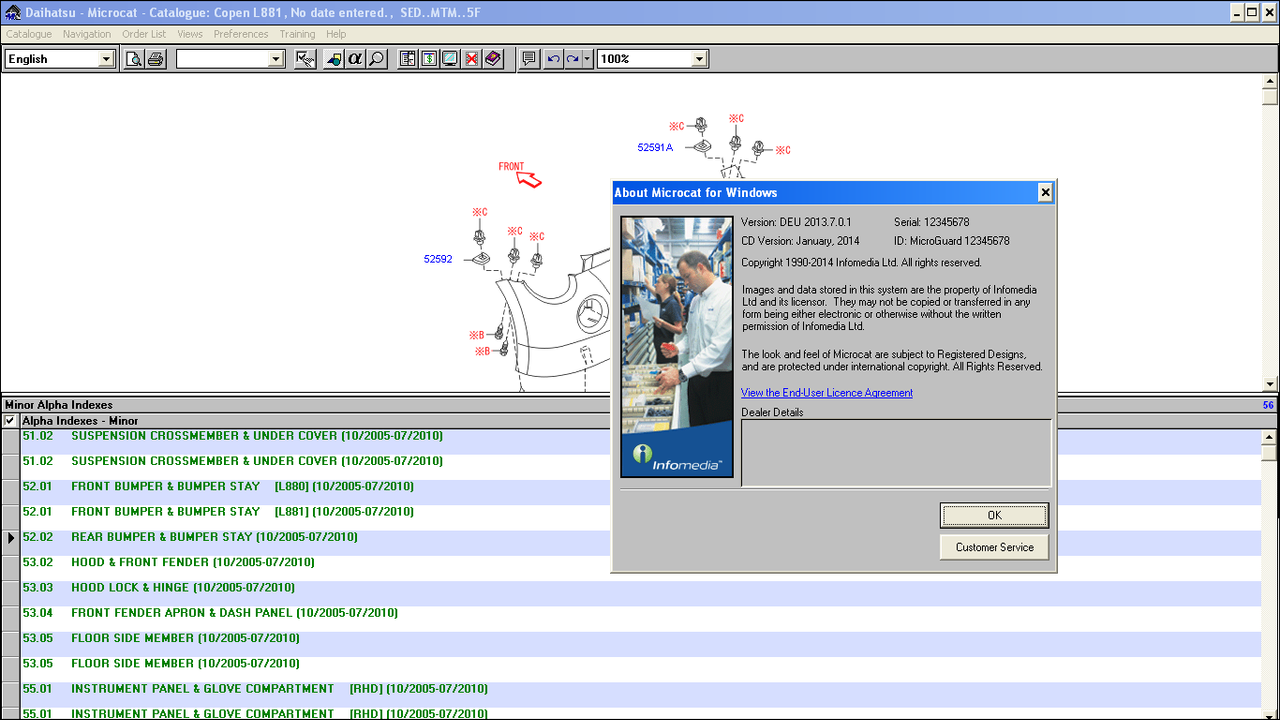Open the Views menu
This screenshot has width=1280, height=720.
(x=190, y=34)
